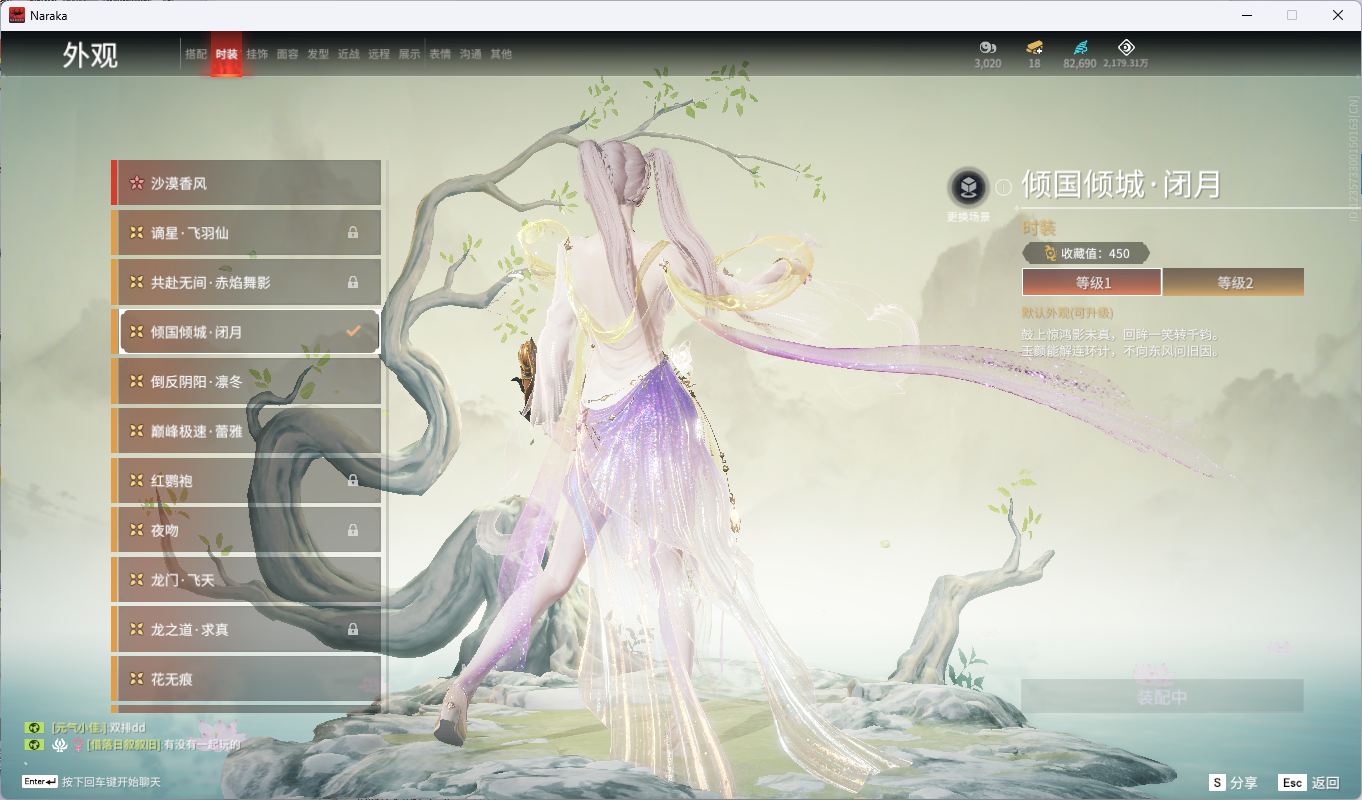Click the gold bar currency icon

click(1034, 47)
